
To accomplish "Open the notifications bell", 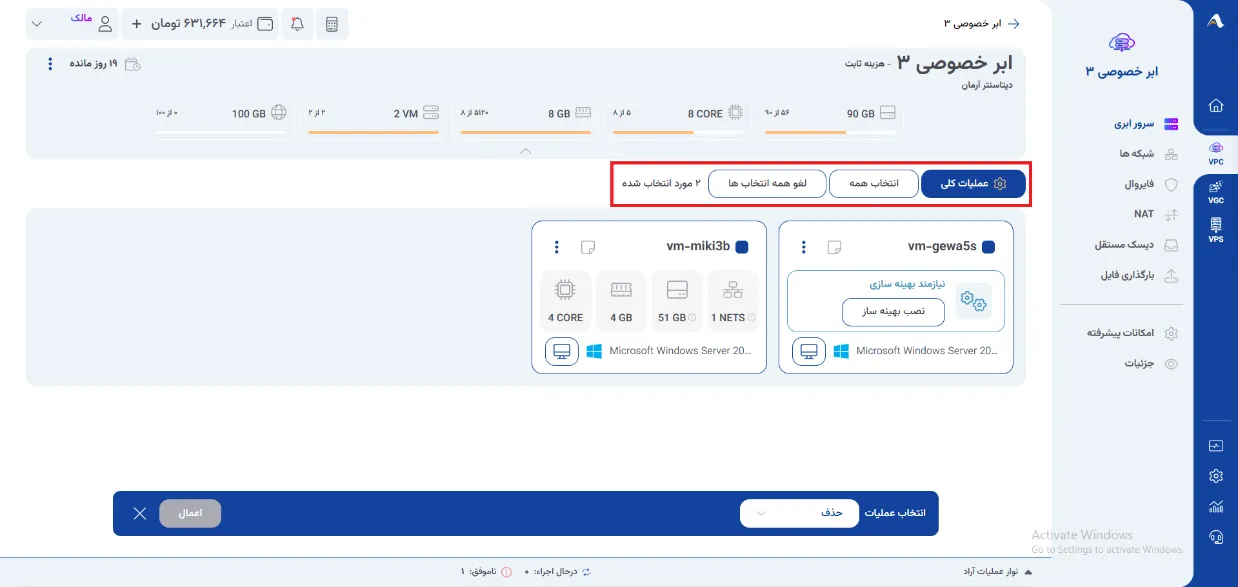I will 297,24.
